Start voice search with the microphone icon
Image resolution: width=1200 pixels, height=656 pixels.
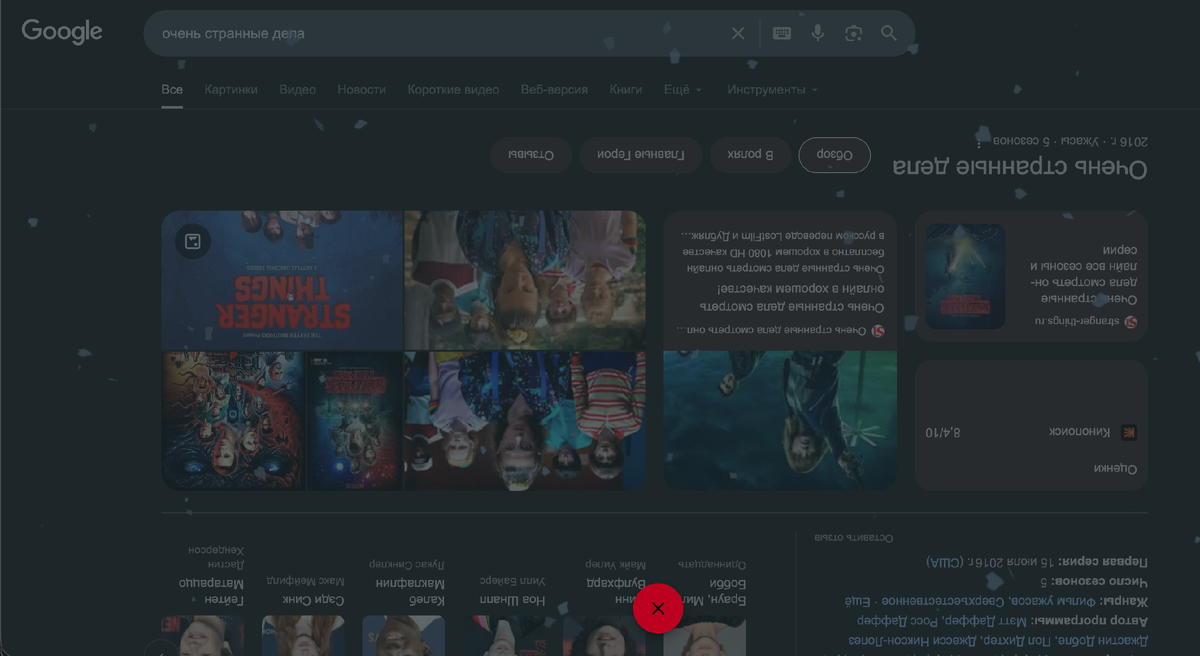[x=818, y=33]
